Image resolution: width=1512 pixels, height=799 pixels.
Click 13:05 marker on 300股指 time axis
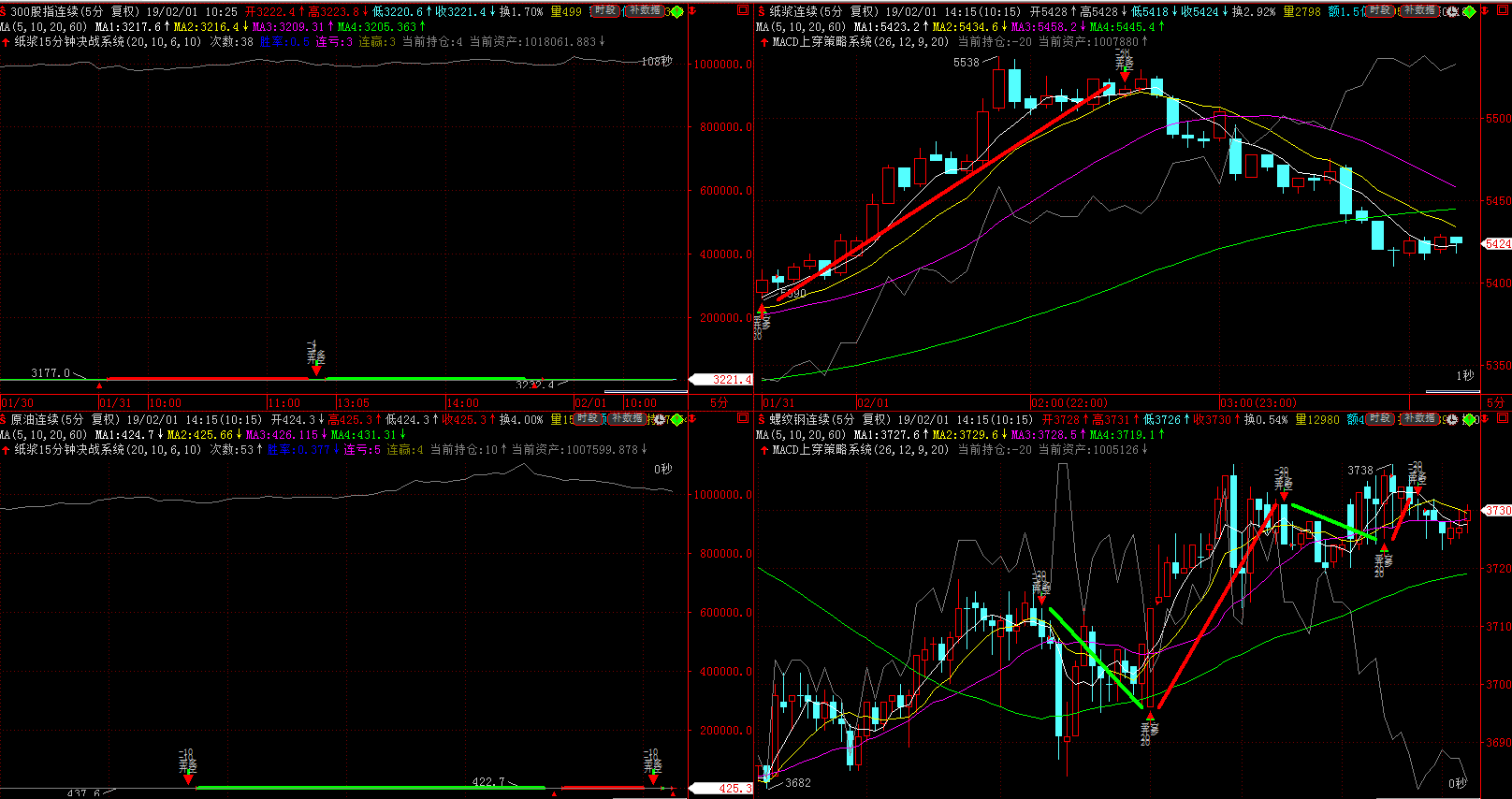coord(354,403)
